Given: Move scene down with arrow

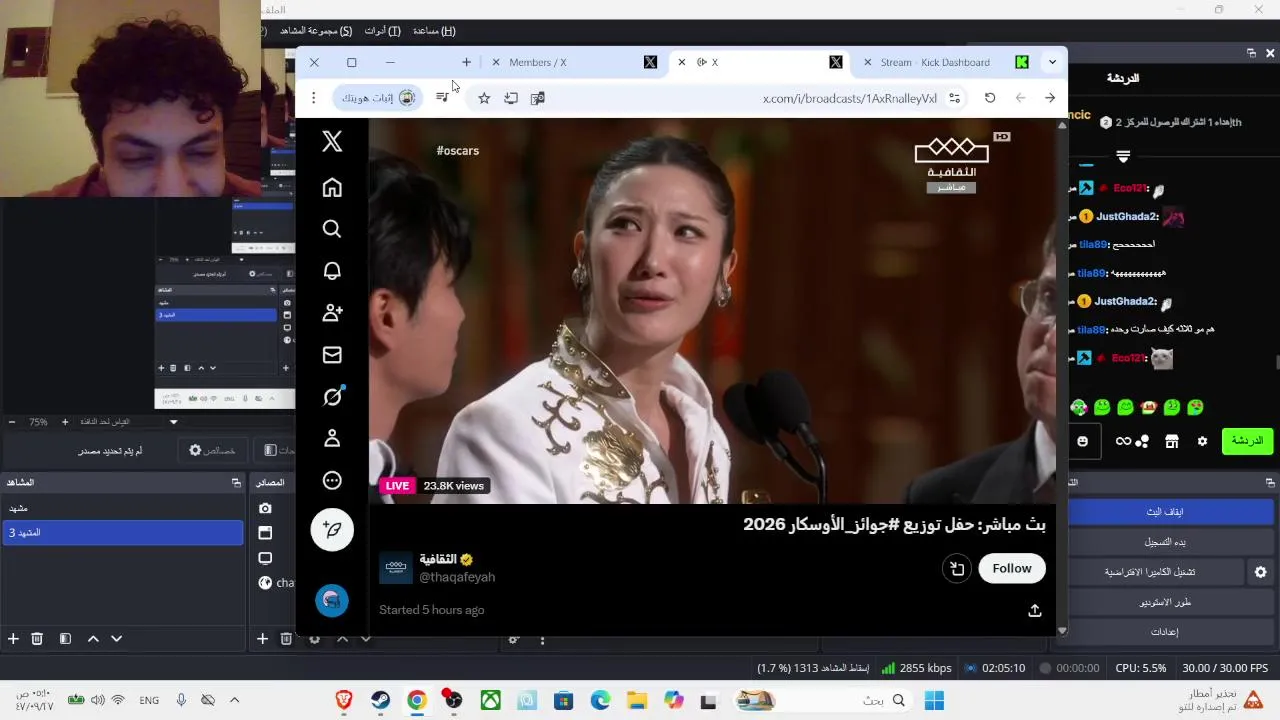Looking at the screenshot, I should click(116, 639).
